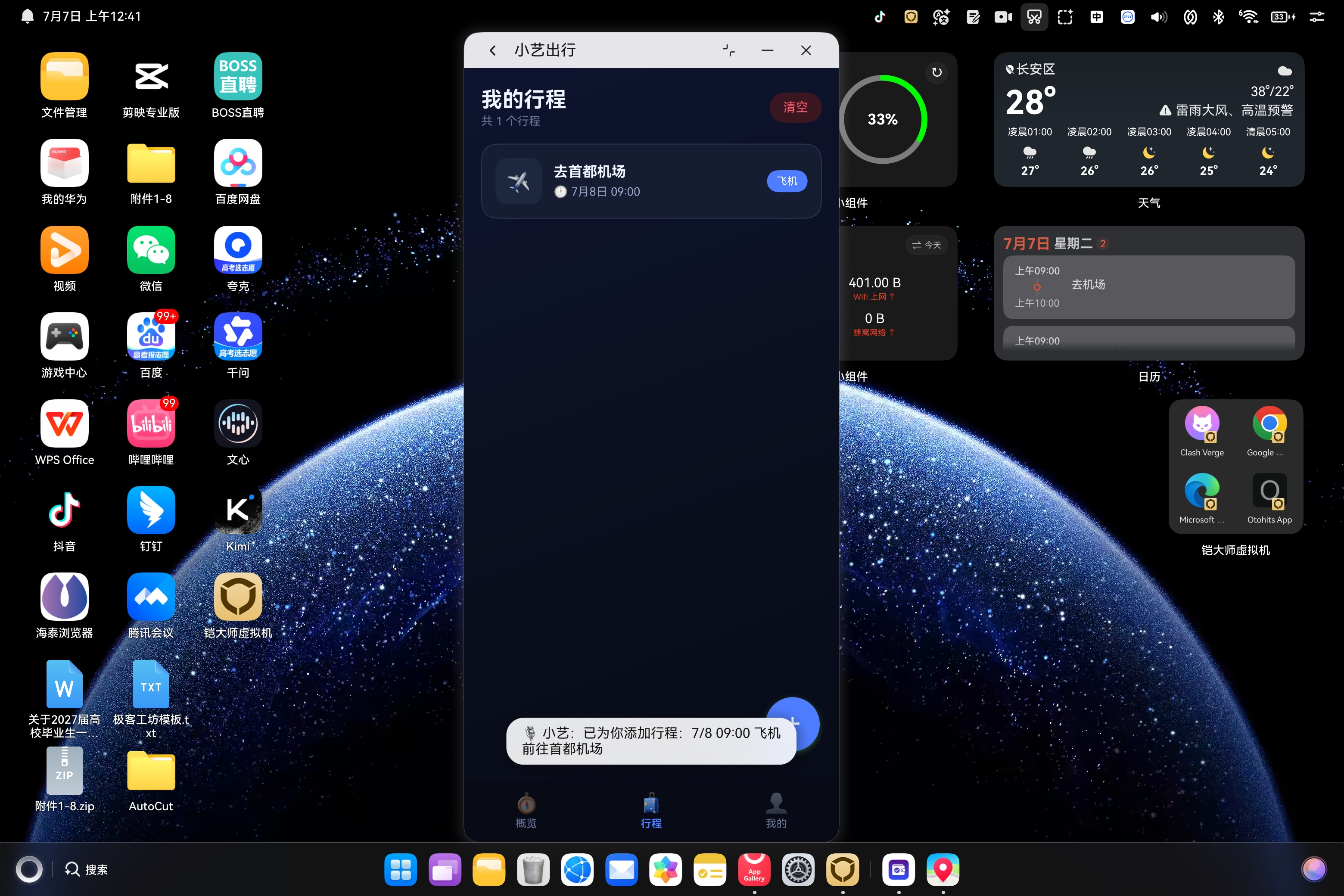Open the App Gallery dock icon
Screen dimensions: 1344x896
pos(754,870)
